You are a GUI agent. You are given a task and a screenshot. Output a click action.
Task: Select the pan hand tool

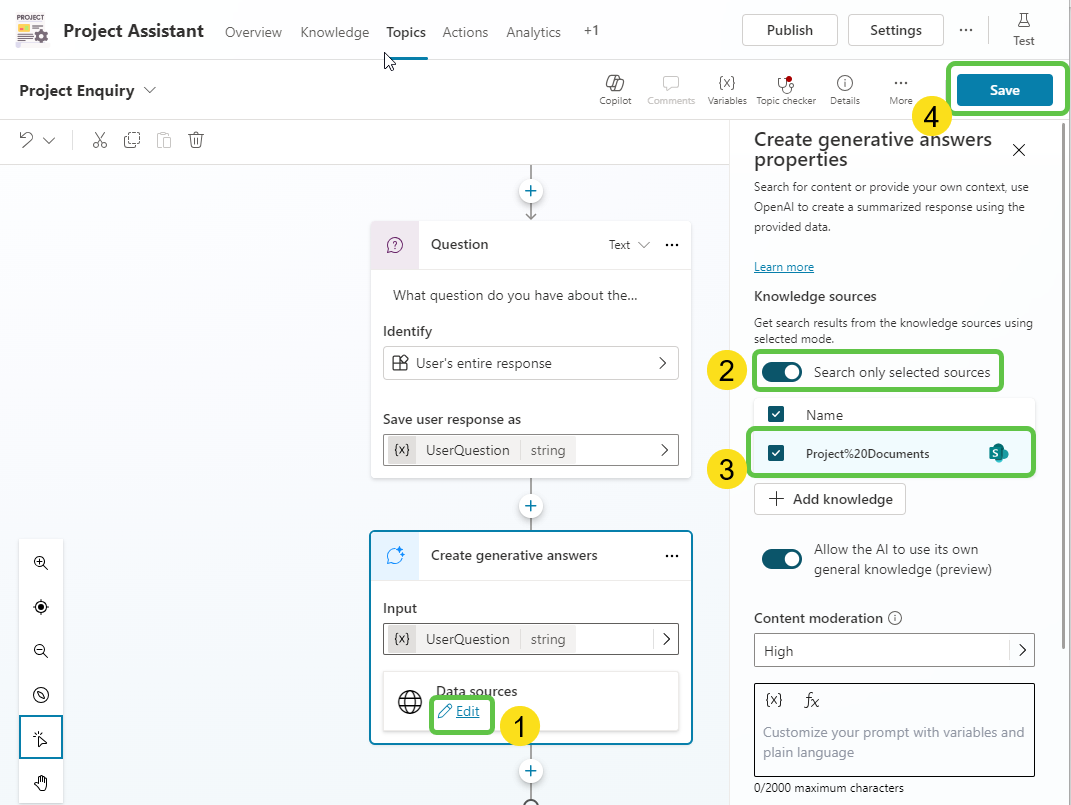click(41, 782)
